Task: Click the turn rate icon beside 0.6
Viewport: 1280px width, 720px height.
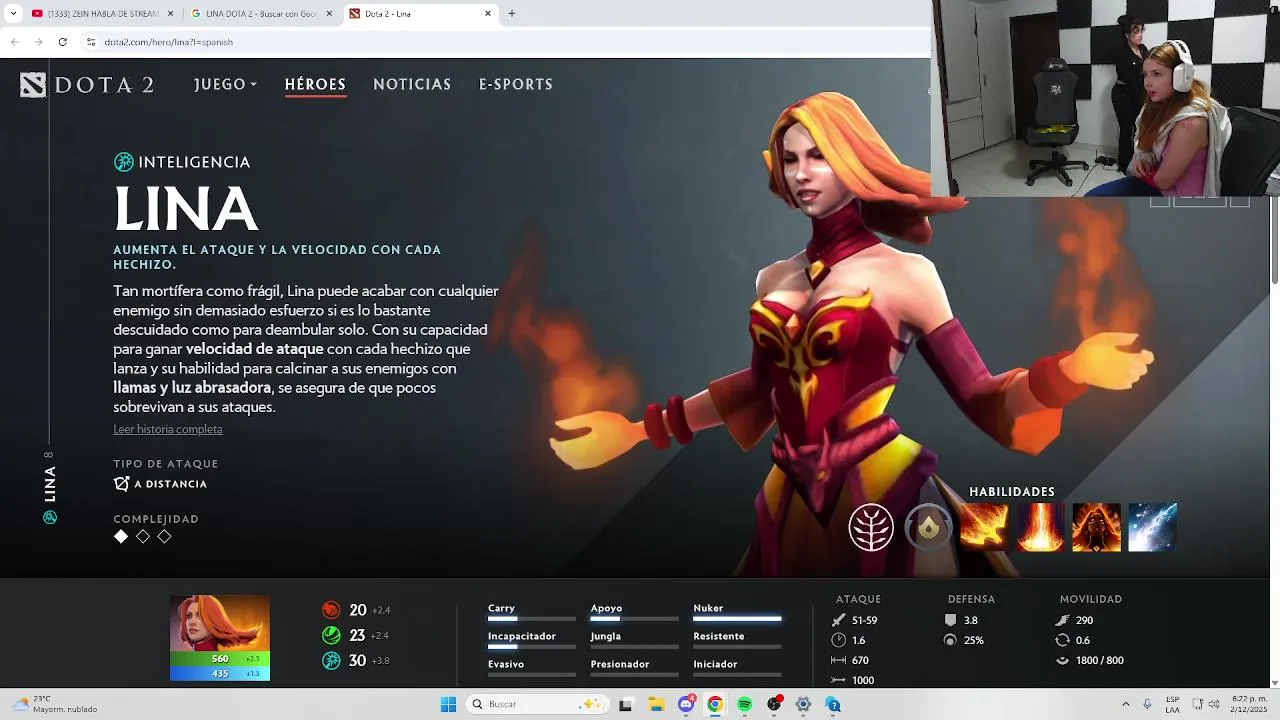Action: [1063, 640]
